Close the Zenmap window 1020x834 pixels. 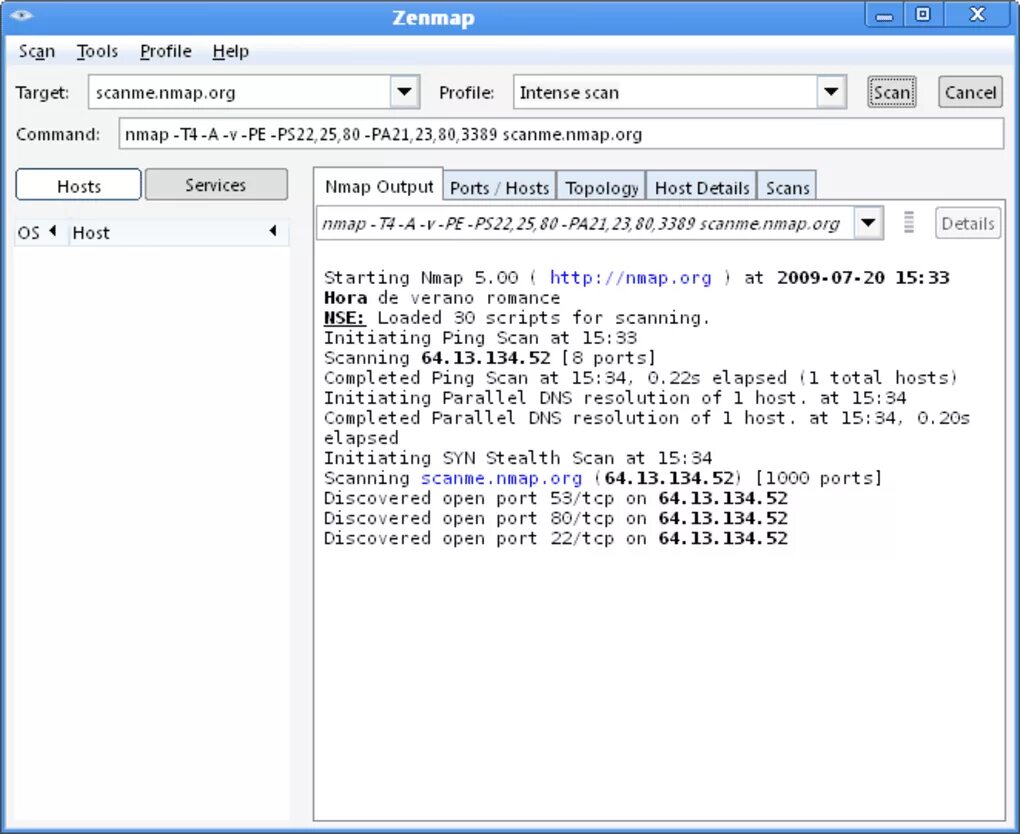pos(977,14)
